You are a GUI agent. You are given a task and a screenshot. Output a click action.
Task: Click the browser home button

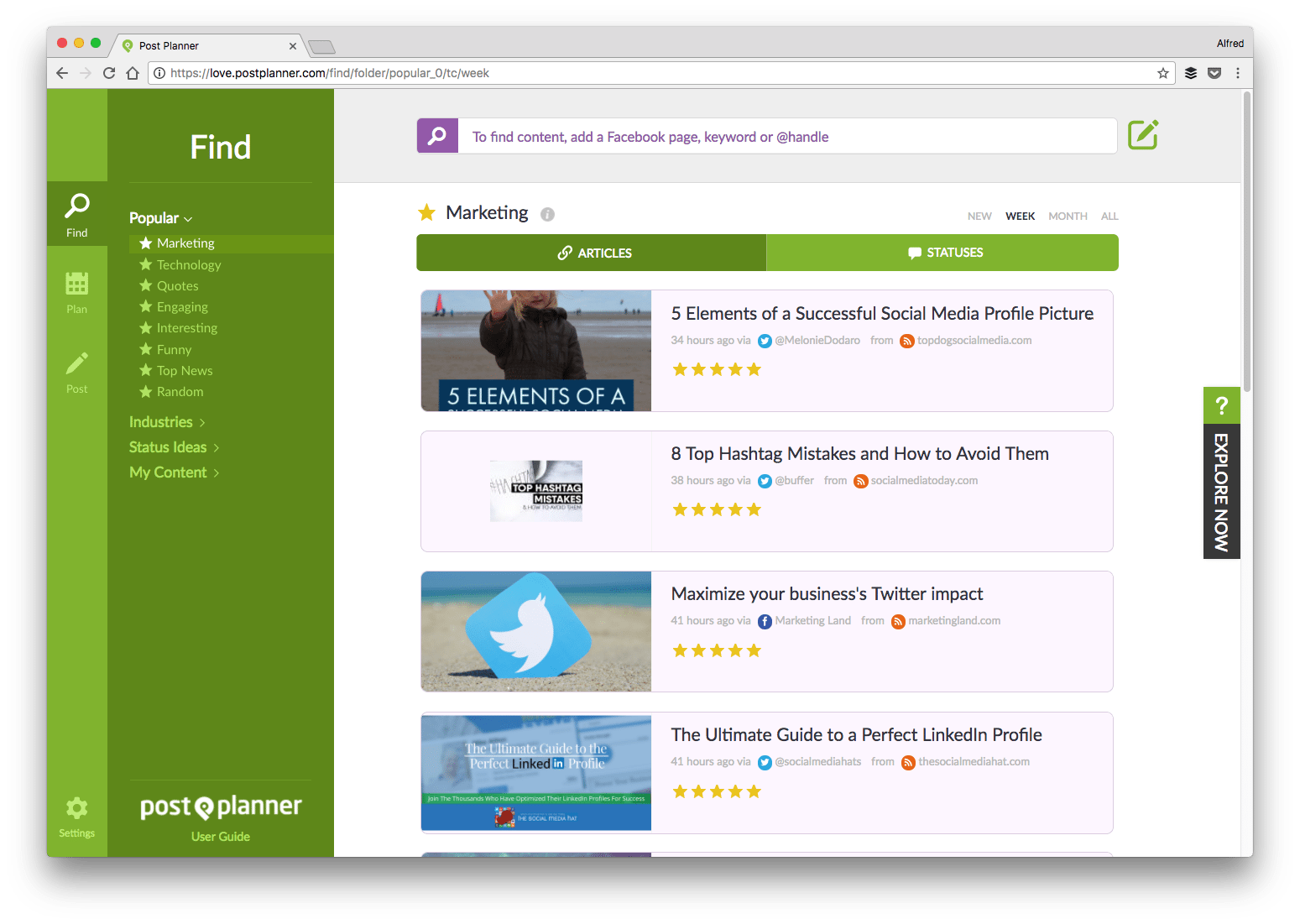(133, 73)
